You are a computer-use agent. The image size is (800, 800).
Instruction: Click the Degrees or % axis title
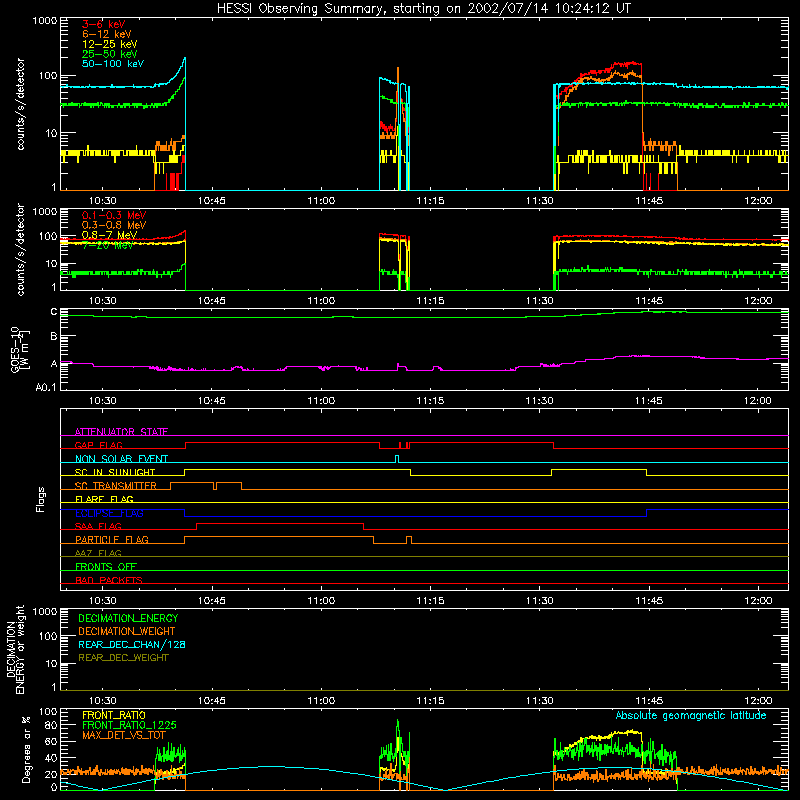pos(26,749)
